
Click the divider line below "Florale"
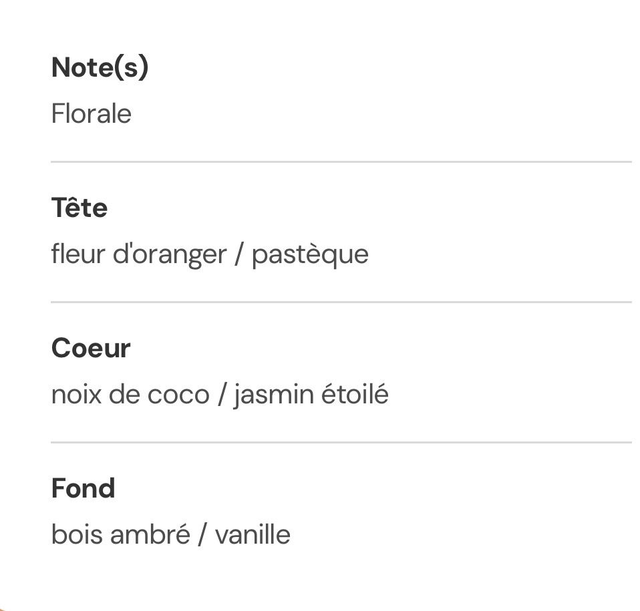pyautogui.click(x=340, y=161)
